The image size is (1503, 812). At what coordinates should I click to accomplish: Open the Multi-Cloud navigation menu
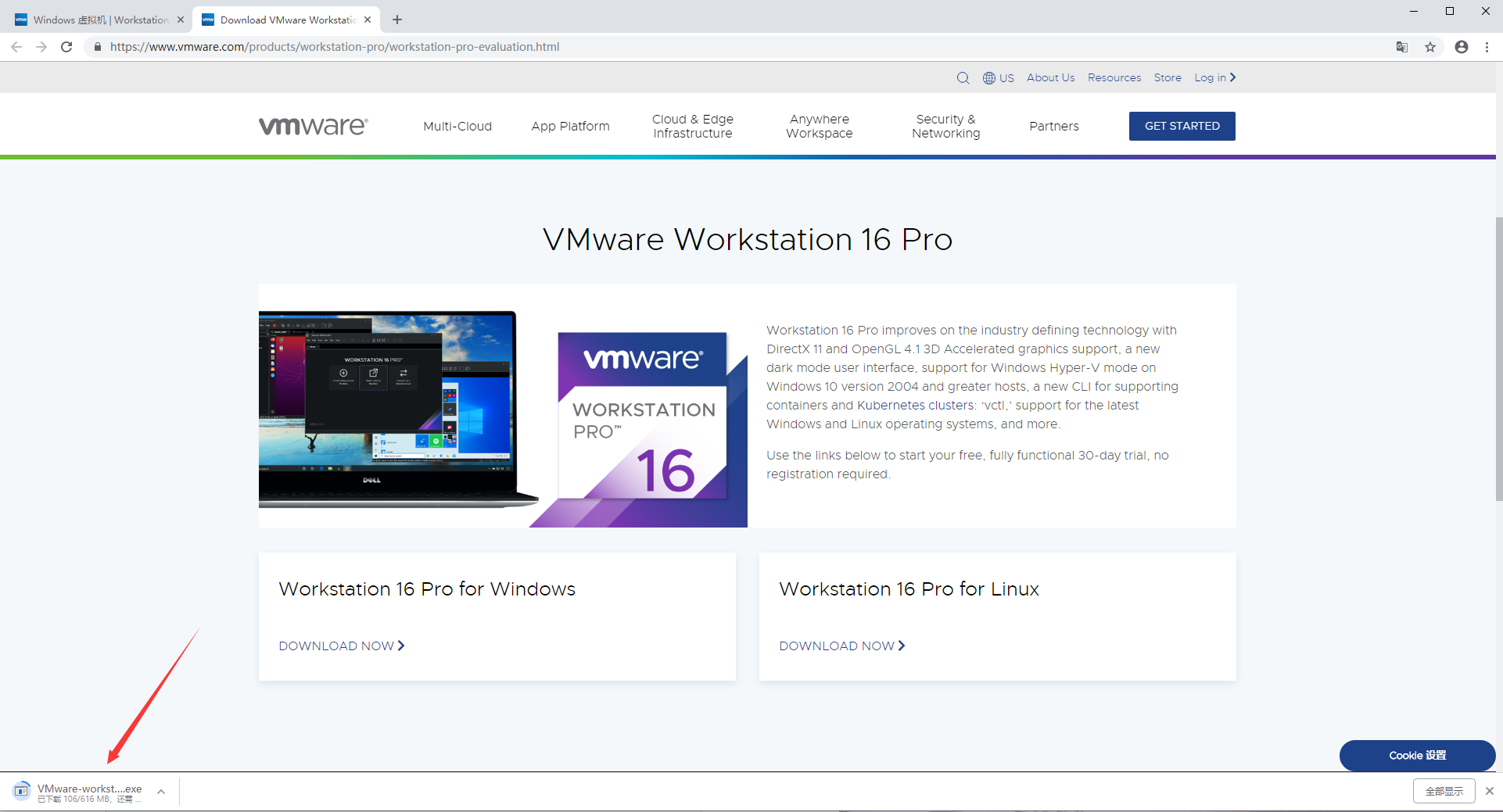[457, 127]
